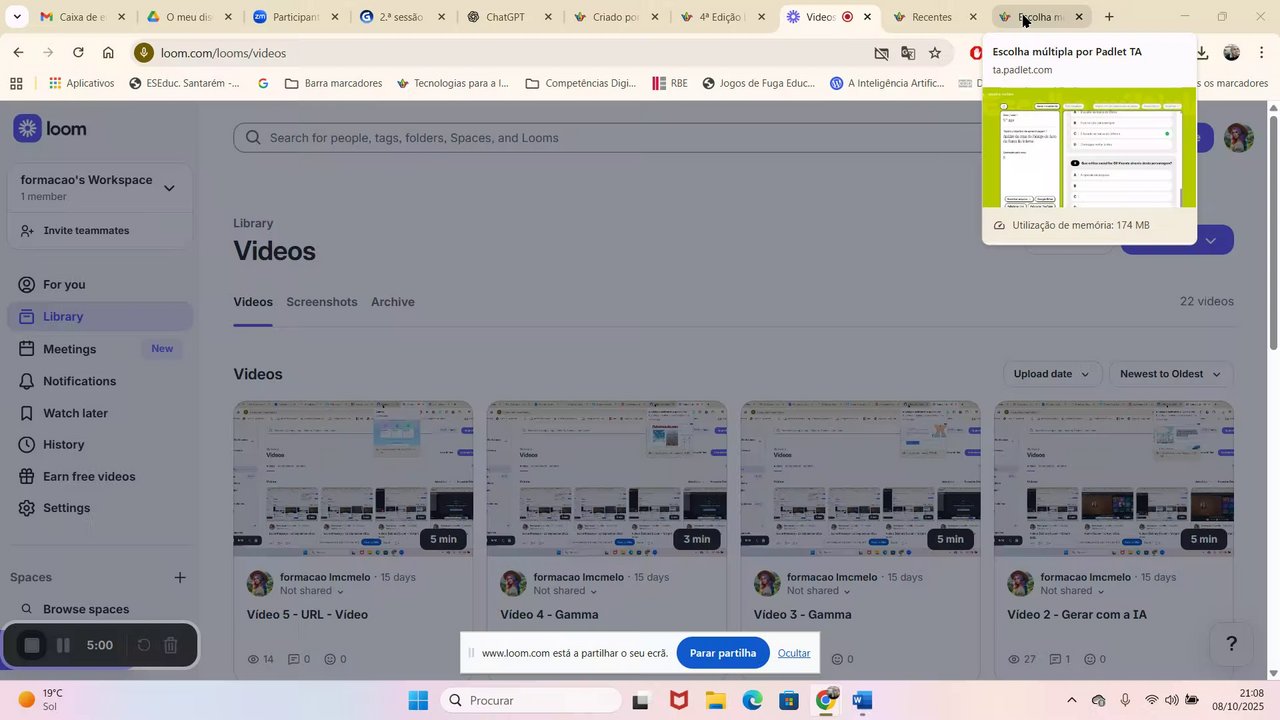Add a new space with plus icon
The height and width of the screenshot is (720, 1280).
click(x=180, y=577)
